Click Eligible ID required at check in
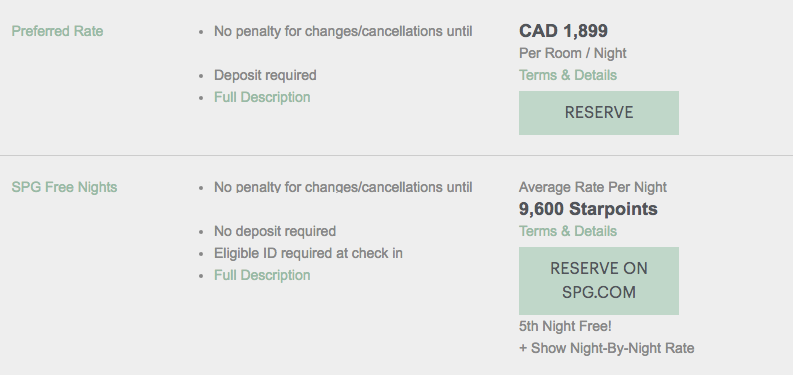 point(308,253)
